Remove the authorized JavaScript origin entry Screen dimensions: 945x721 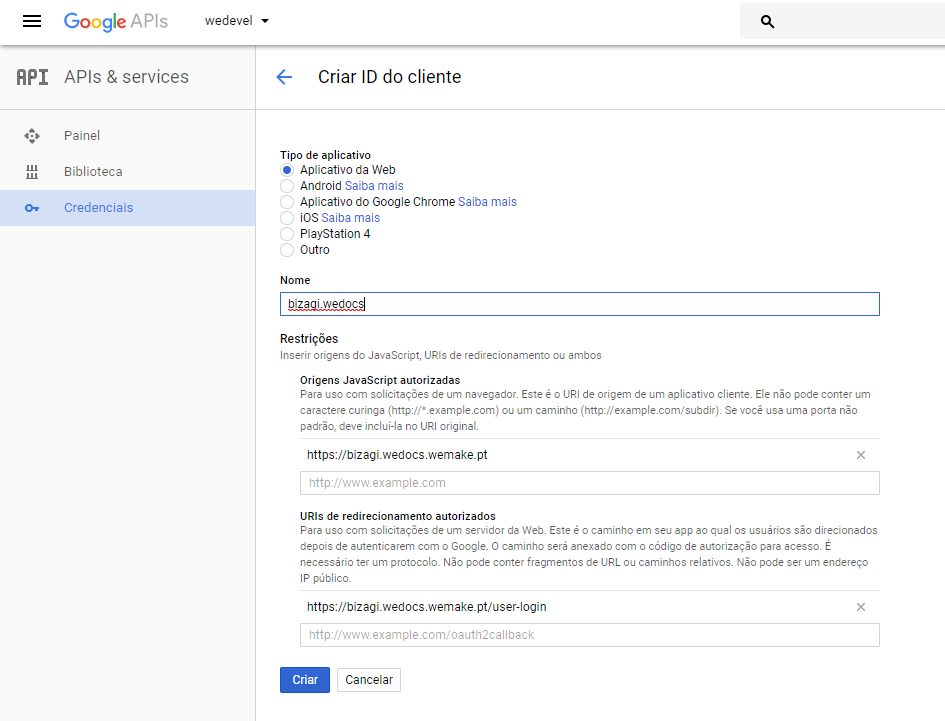pos(861,455)
